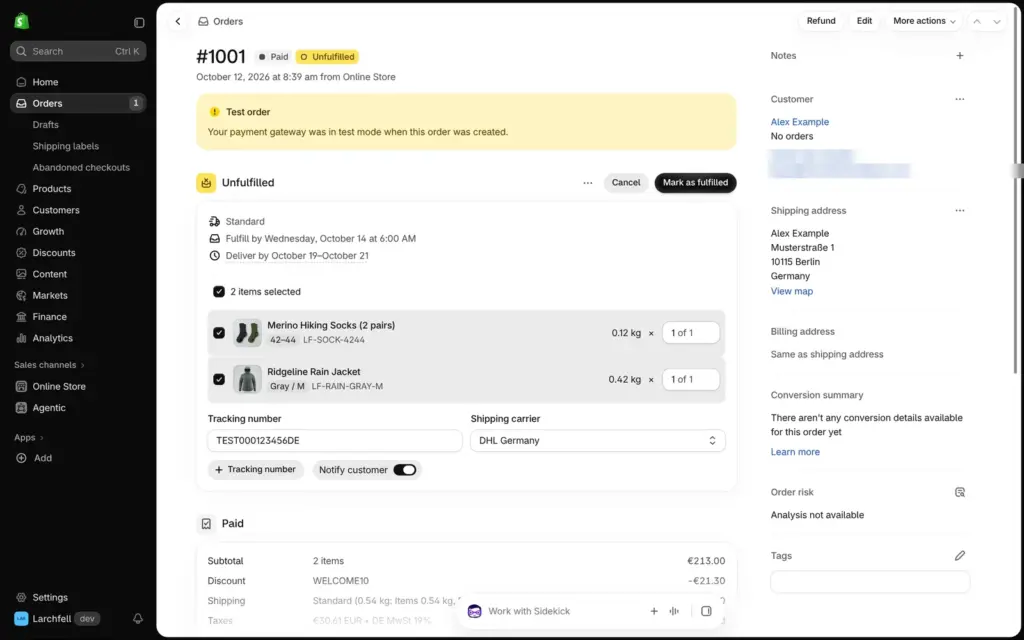This screenshot has height=640, width=1024.
Task: Click the Sidekick voice waveform icon
Action: click(x=674, y=611)
